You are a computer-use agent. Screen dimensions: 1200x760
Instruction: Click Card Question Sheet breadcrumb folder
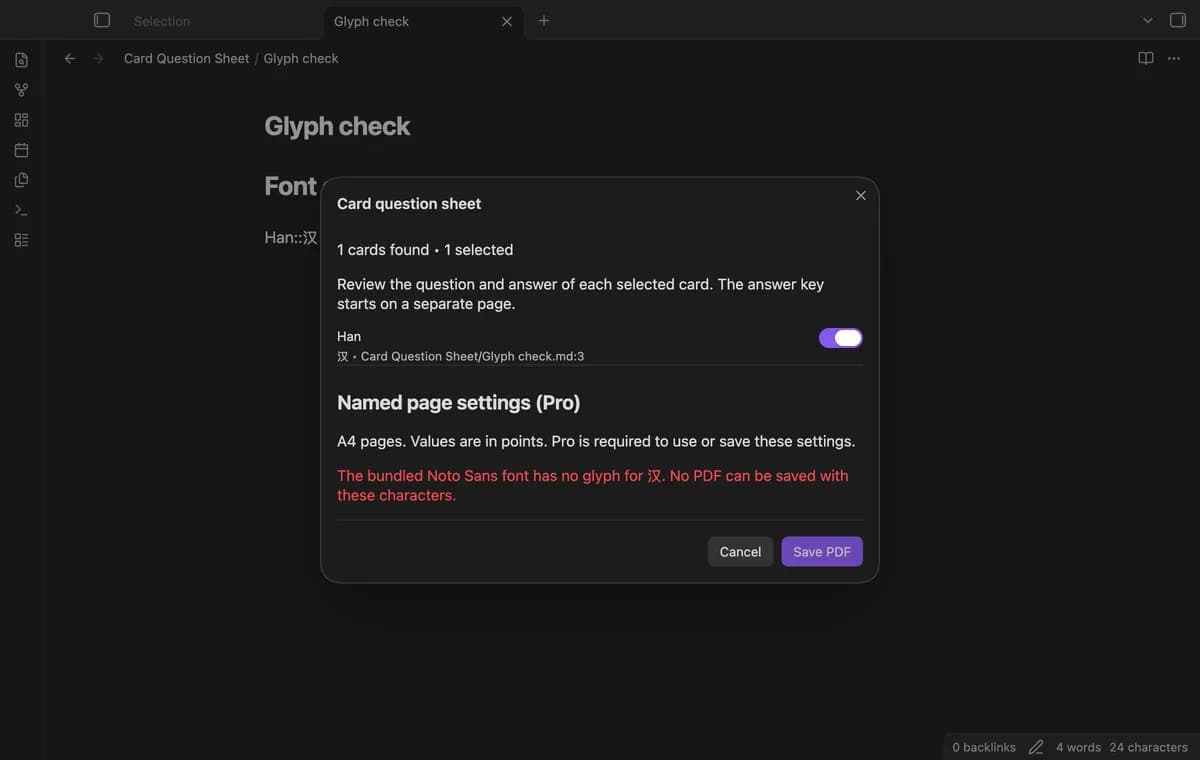tap(187, 58)
